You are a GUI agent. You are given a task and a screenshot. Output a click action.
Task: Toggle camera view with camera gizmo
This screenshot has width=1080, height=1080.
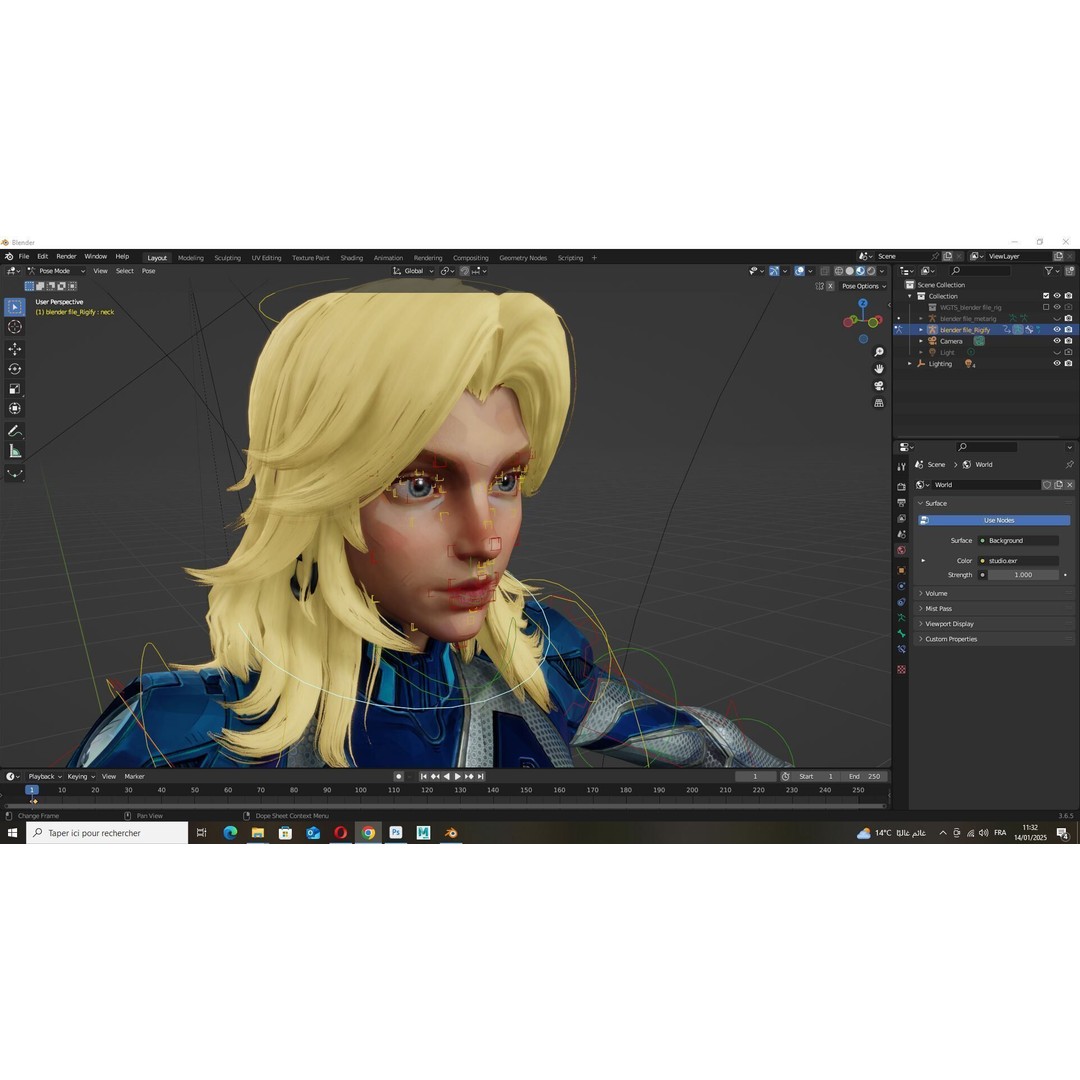(x=879, y=386)
